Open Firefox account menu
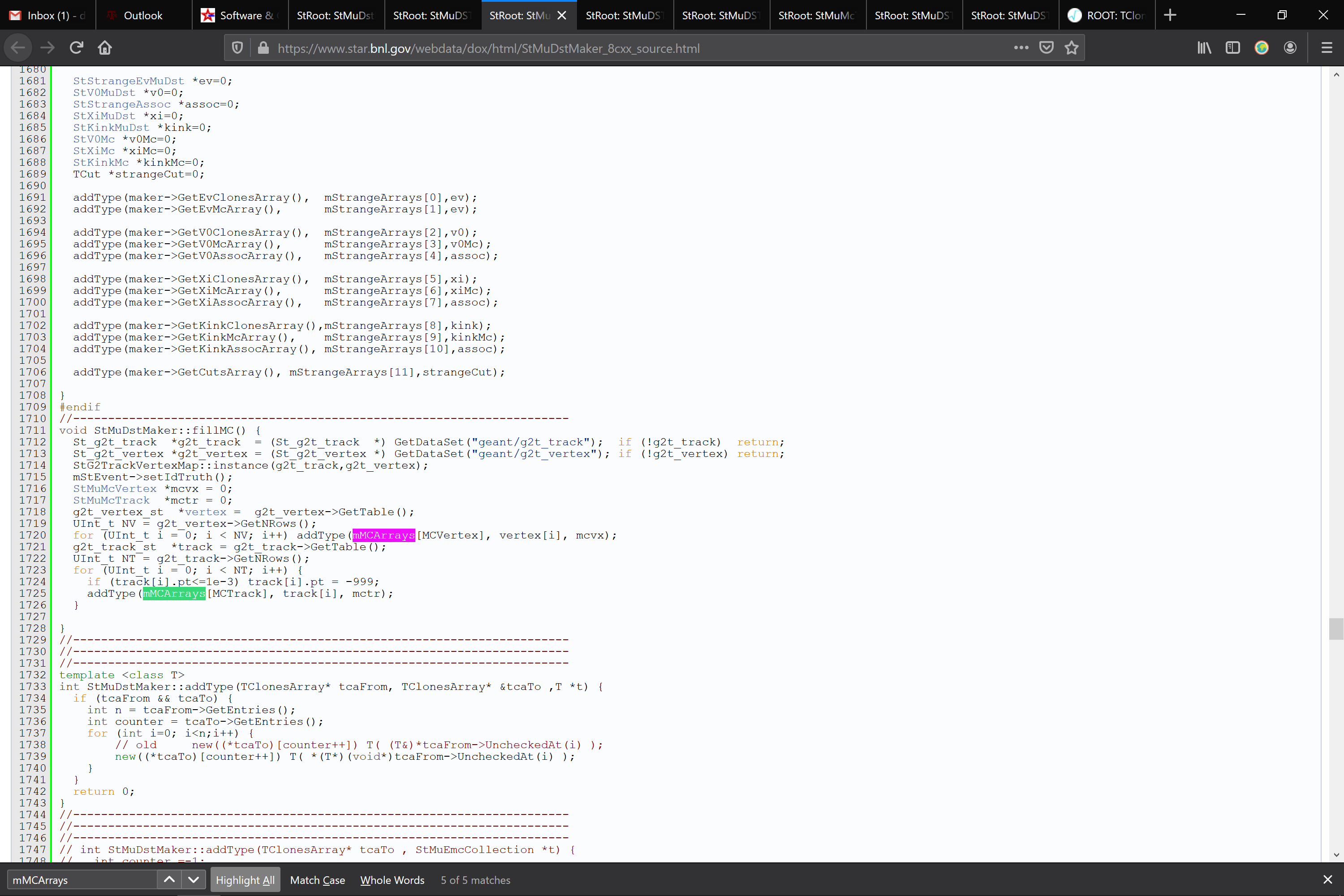 (x=1290, y=48)
